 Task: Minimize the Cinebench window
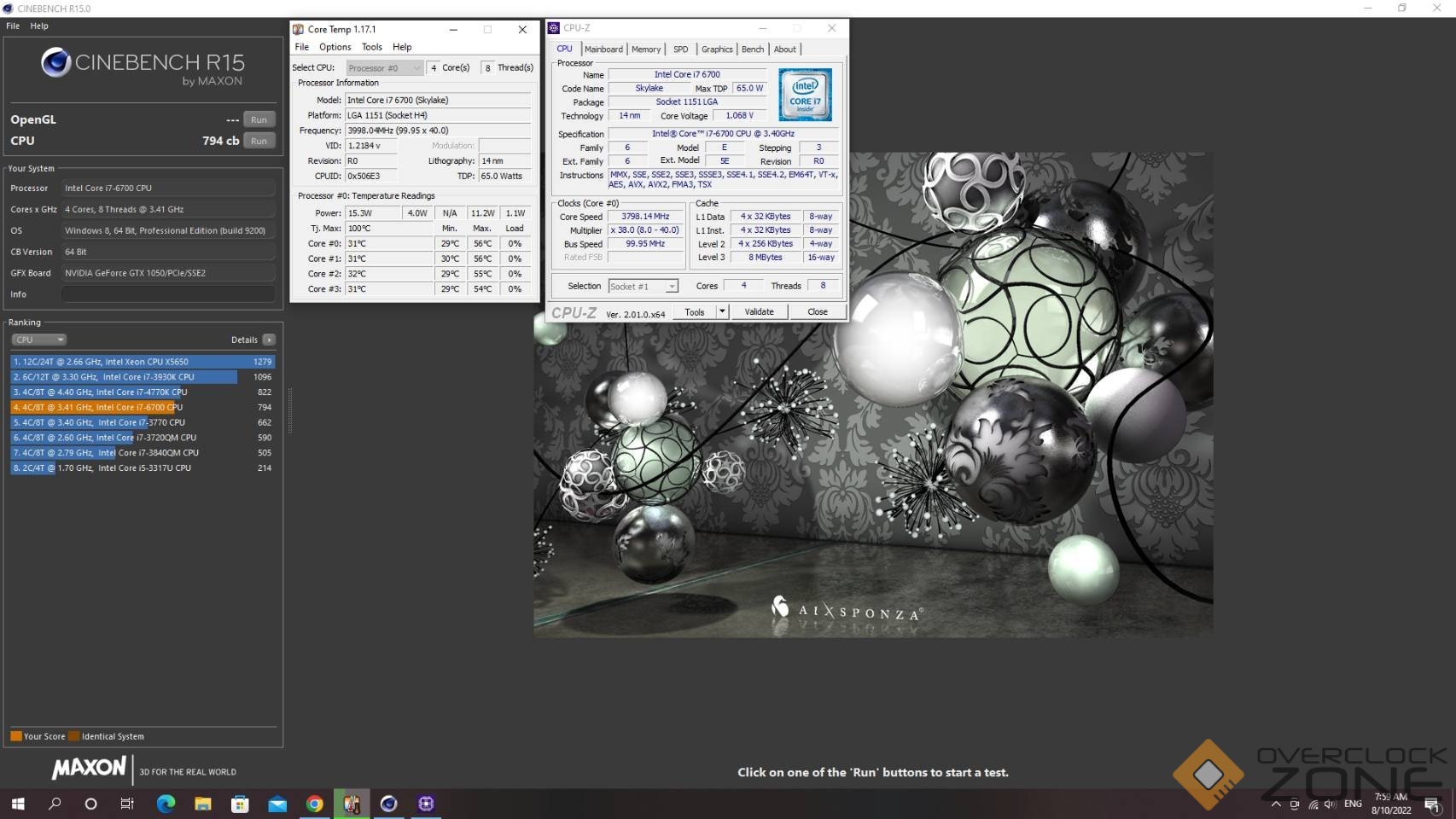point(1368,9)
